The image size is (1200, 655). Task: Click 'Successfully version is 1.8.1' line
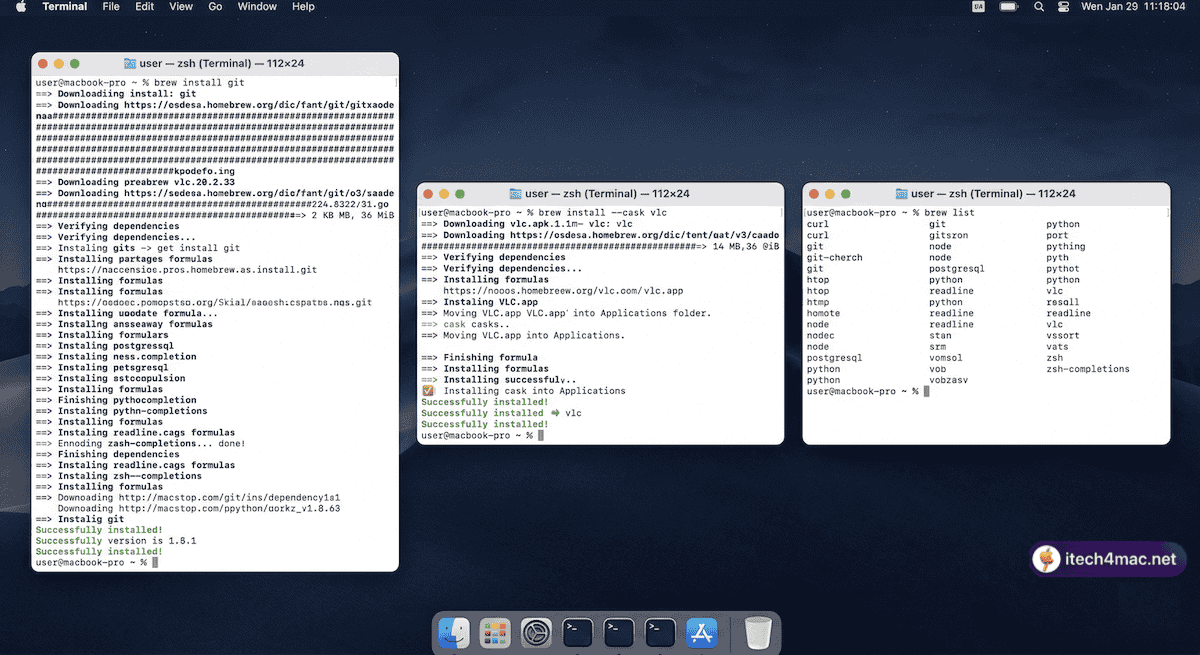[116, 541]
